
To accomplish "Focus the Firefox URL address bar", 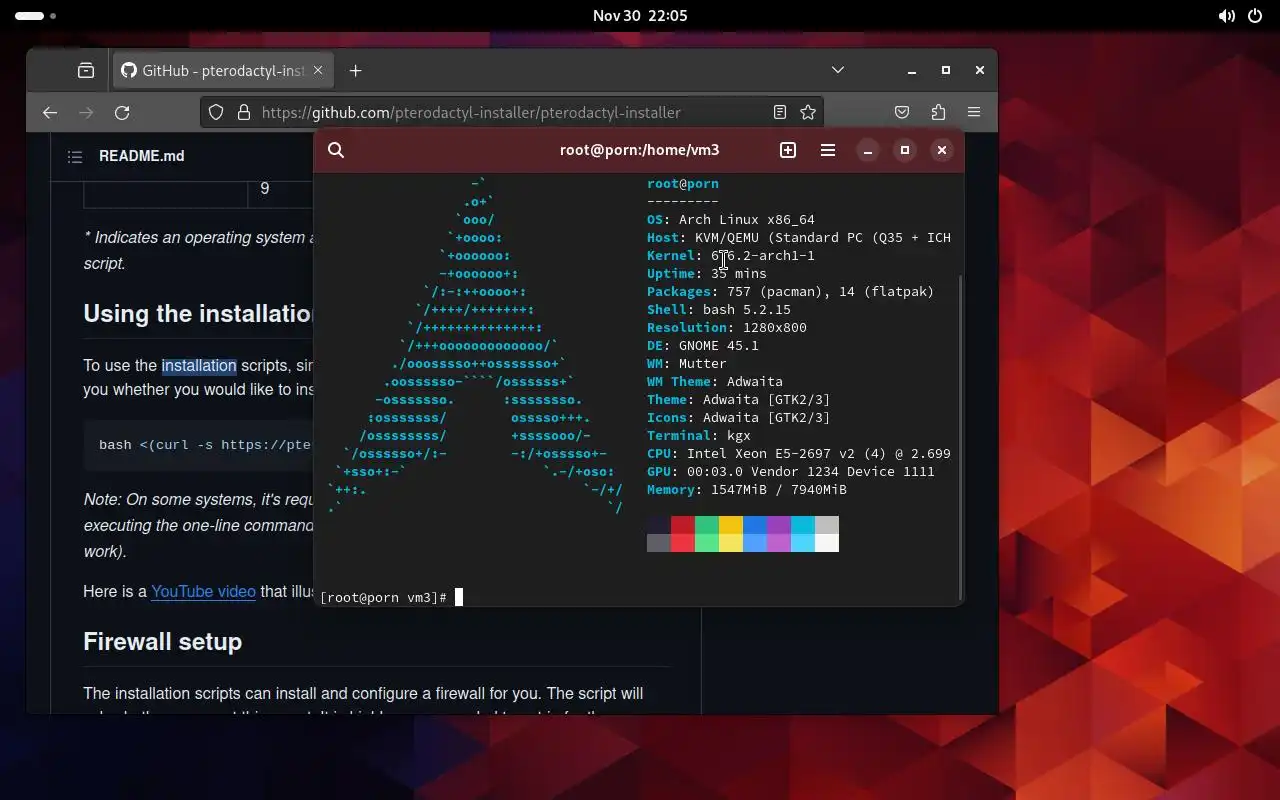I will click(x=510, y=113).
